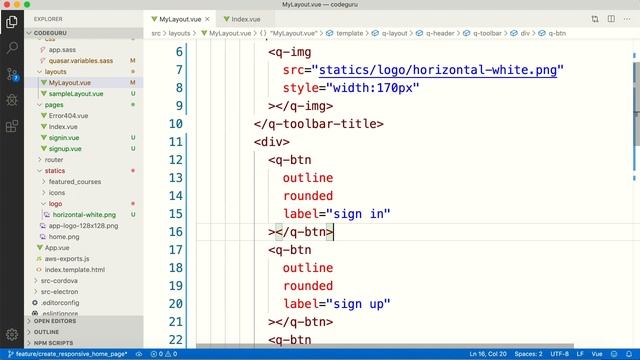This screenshot has height=360, width=640.
Task: Expand the OUTLINE section
Action: tap(84, 332)
